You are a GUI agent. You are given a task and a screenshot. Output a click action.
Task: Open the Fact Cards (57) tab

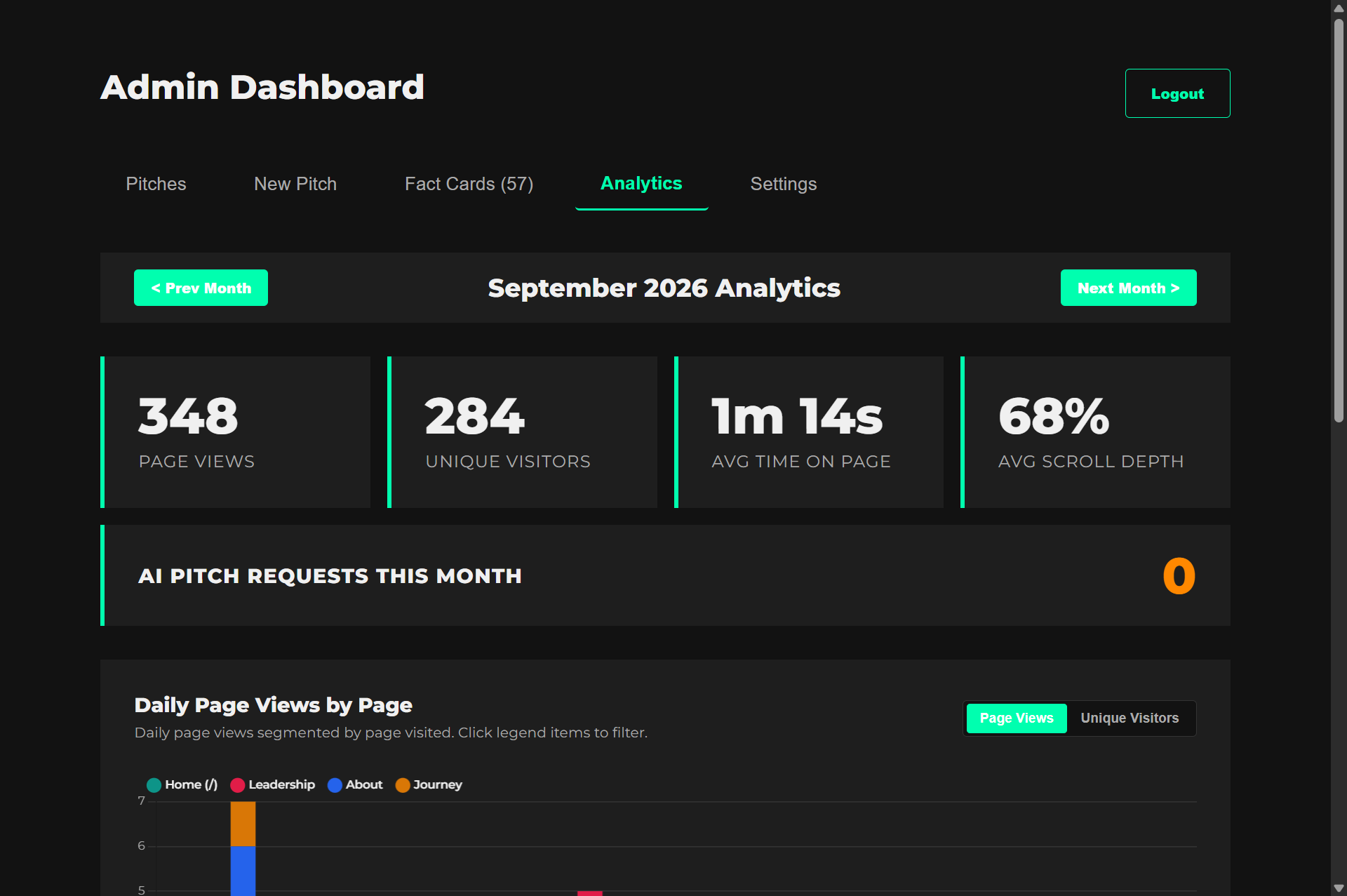point(469,184)
